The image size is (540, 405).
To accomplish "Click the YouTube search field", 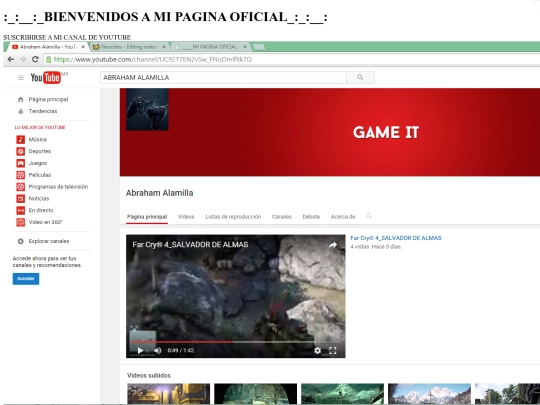I will pyautogui.click(x=223, y=77).
